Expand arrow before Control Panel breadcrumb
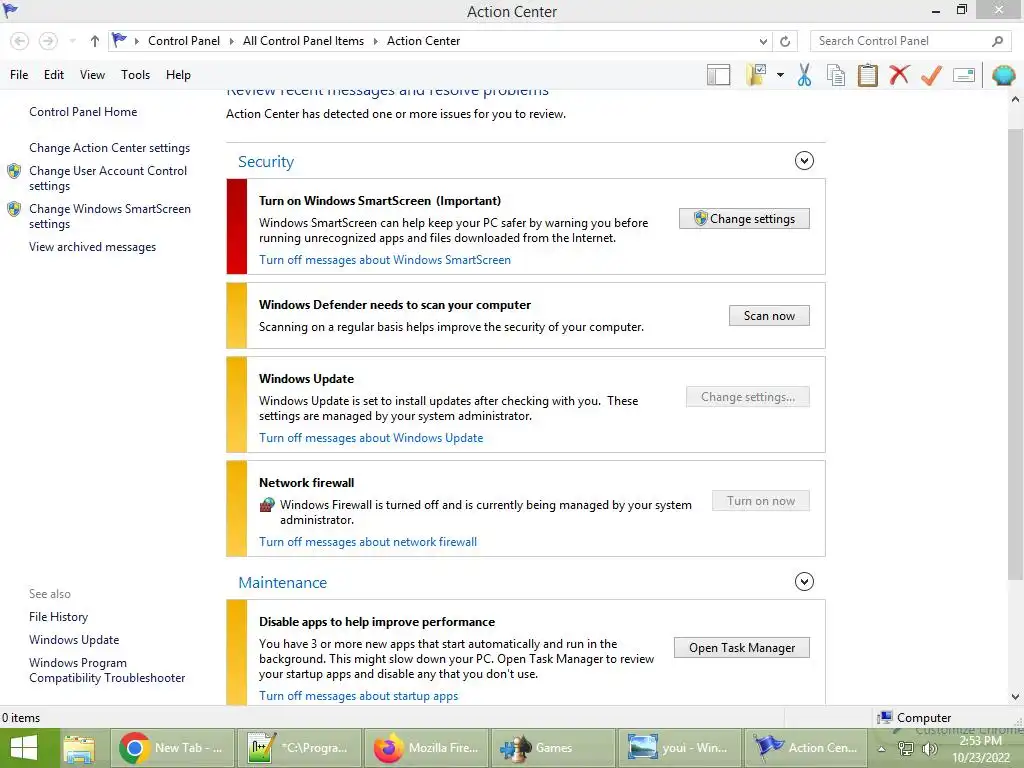Image resolution: width=1024 pixels, height=768 pixels. tap(136, 41)
